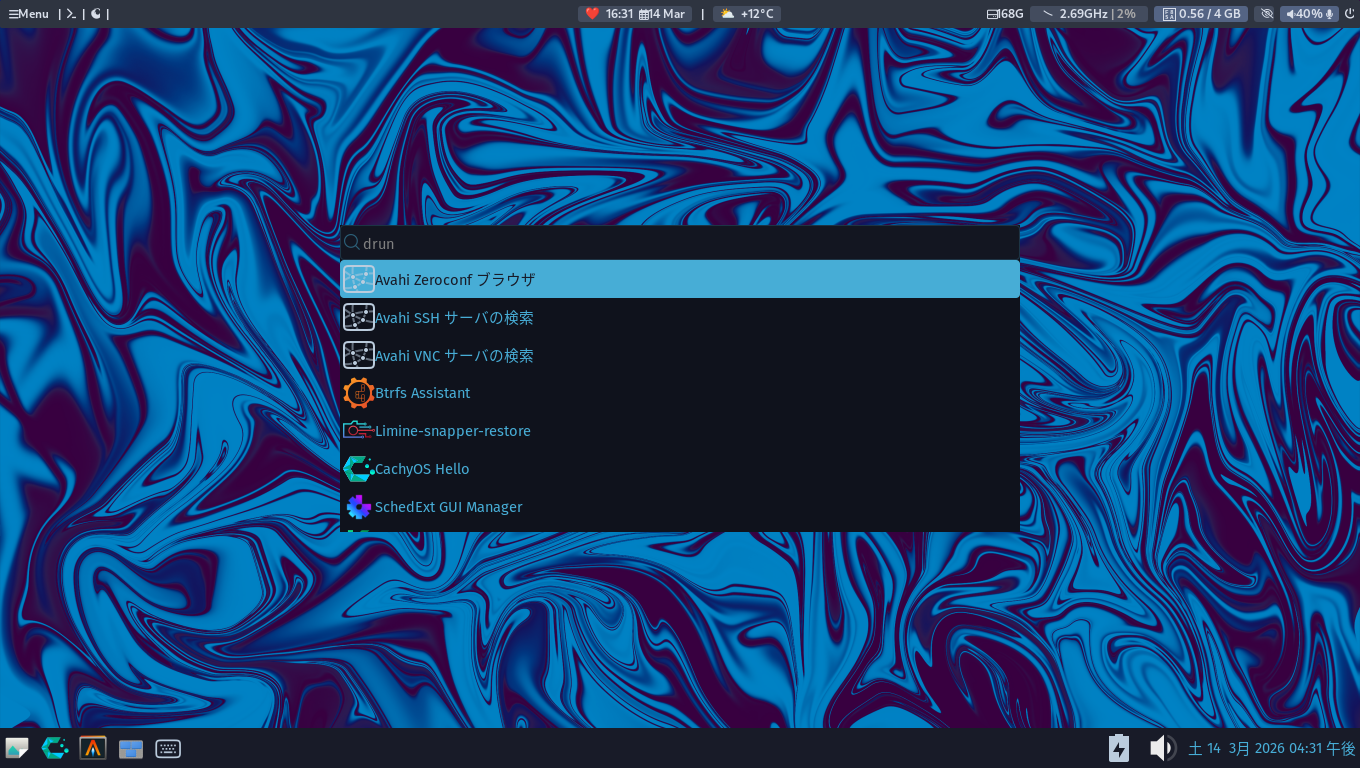Open the workspace switcher icon in bottom panel

tap(131, 749)
